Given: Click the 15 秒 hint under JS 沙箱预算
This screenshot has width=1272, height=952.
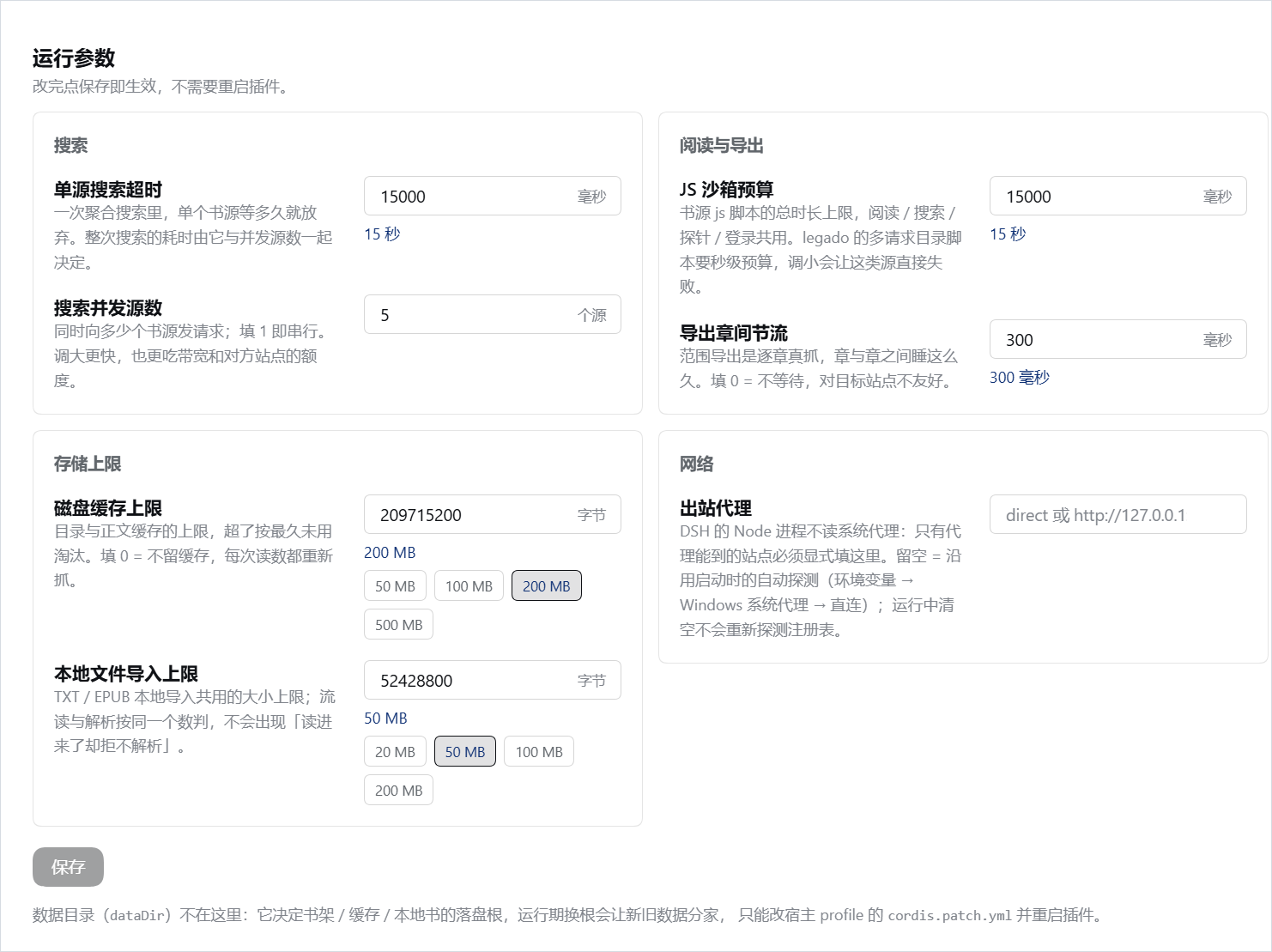Looking at the screenshot, I should click(x=1008, y=234).
